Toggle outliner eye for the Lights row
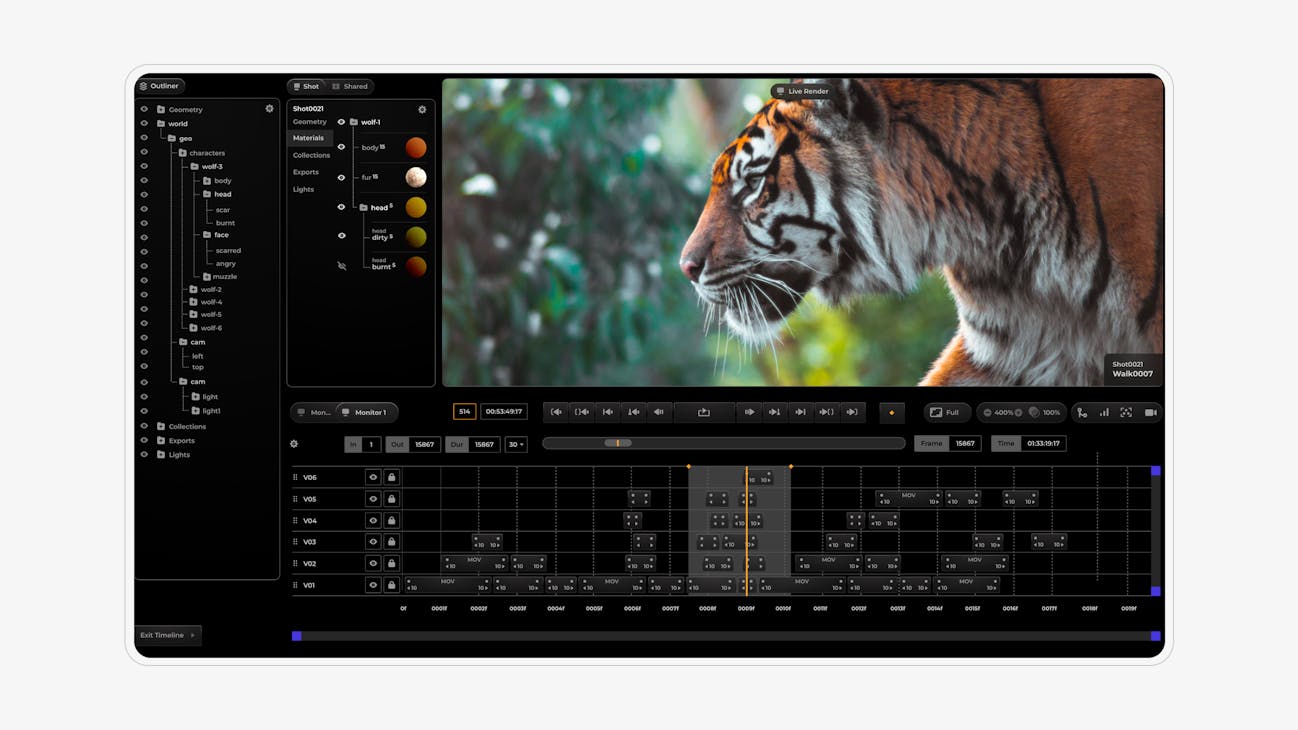The height and width of the screenshot is (730, 1298). point(144,455)
